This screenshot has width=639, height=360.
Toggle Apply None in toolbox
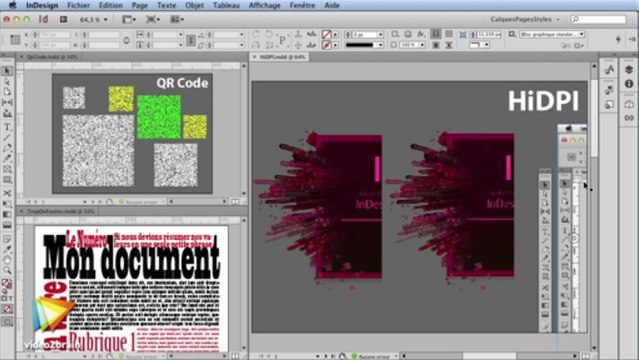[x=7, y=309]
